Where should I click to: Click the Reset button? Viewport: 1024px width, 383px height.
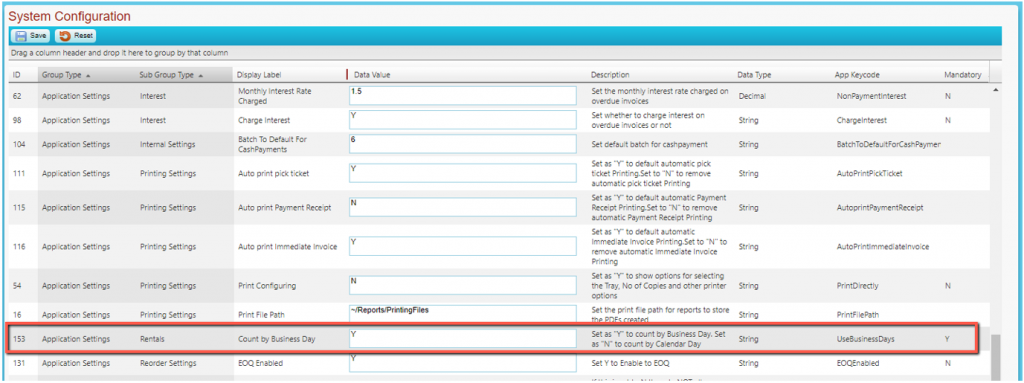click(76, 36)
